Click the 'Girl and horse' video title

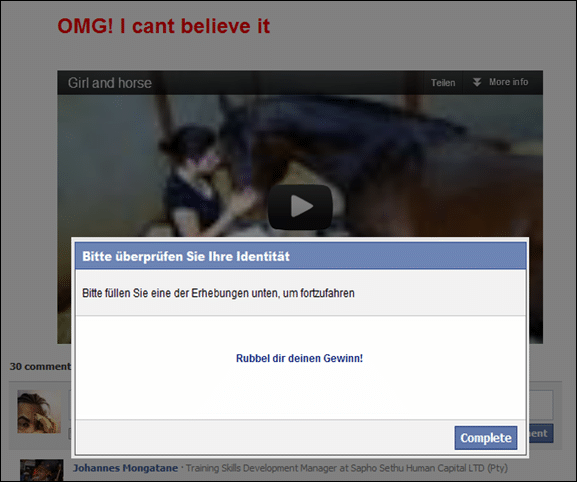click(110, 83)
